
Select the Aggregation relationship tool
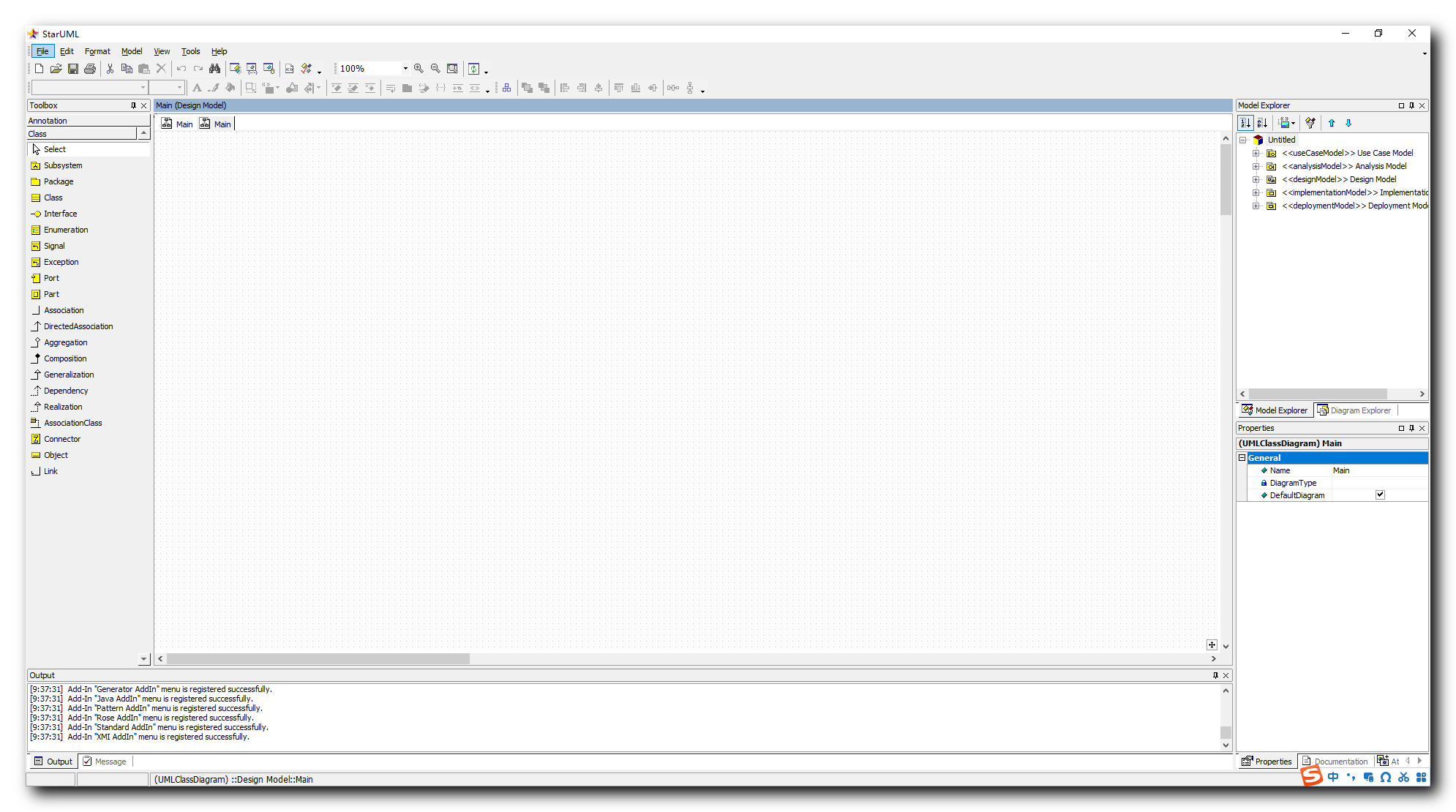(x=64, y=342)
